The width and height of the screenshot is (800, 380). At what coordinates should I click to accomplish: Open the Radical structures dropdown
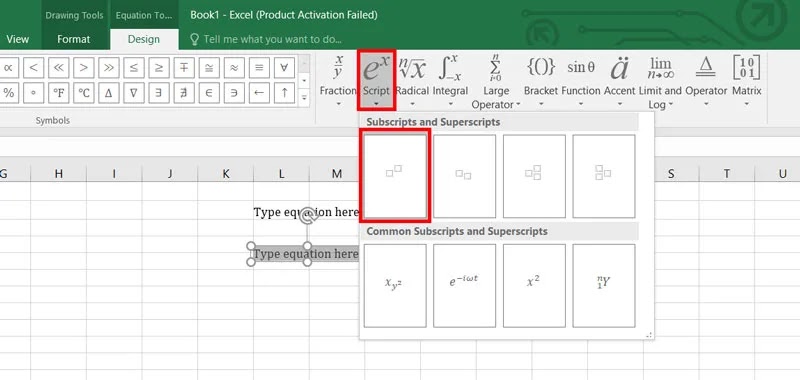[412, 81]
